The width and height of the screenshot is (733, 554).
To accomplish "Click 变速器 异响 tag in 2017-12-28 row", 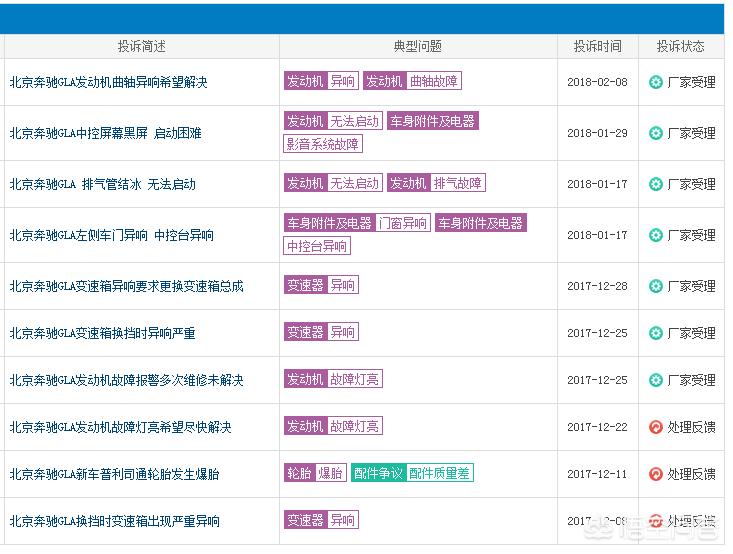I will [321, 285].
